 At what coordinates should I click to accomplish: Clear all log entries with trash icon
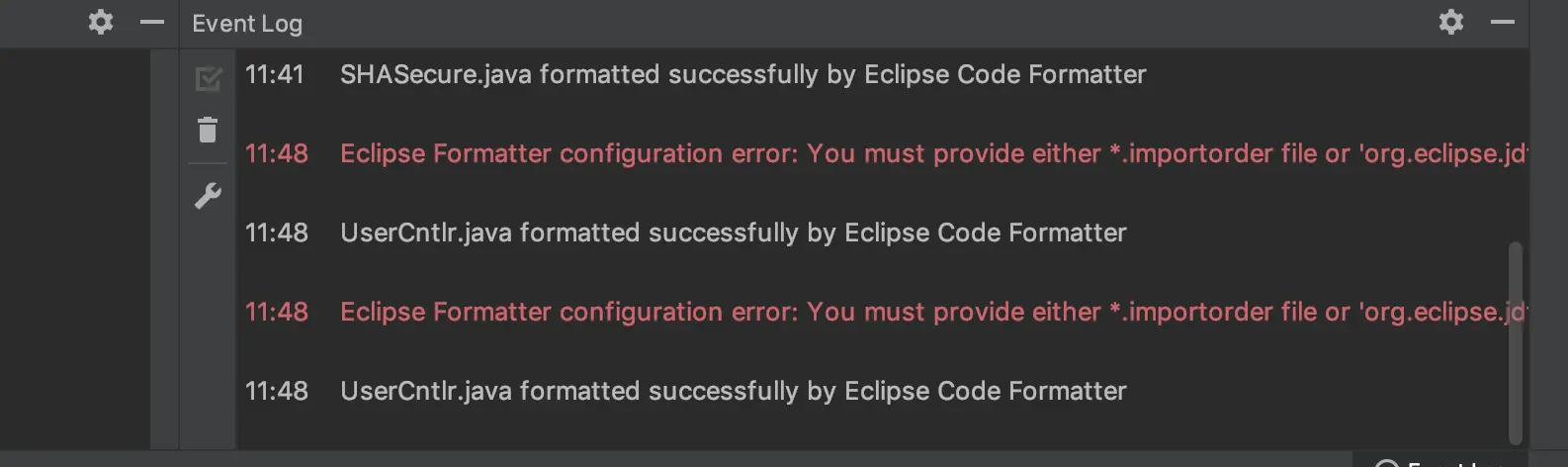(208, 130)
